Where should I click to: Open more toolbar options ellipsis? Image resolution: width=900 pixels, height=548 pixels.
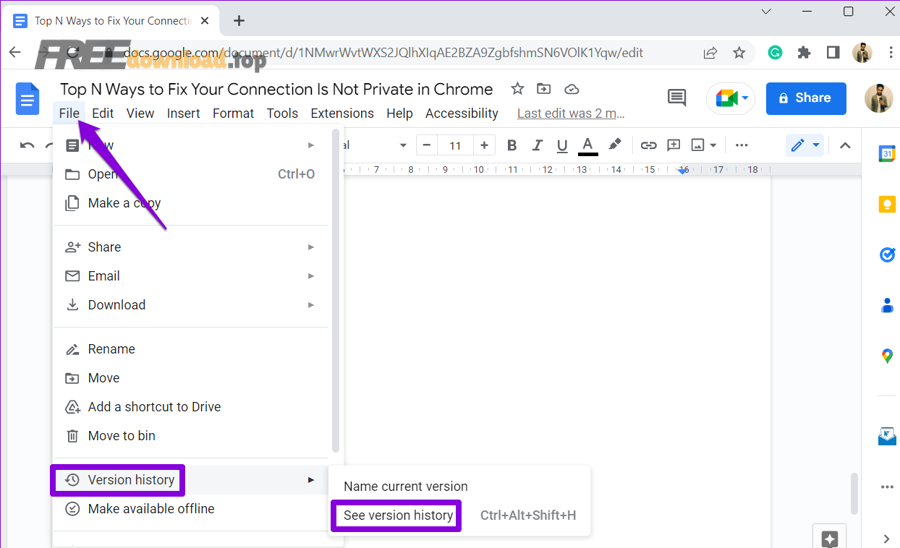point(742,145)
